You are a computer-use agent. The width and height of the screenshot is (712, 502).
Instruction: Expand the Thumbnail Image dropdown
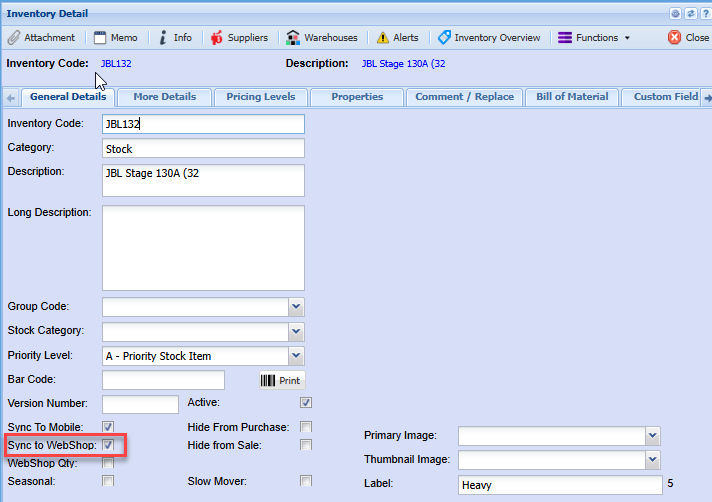coord(653,460)
